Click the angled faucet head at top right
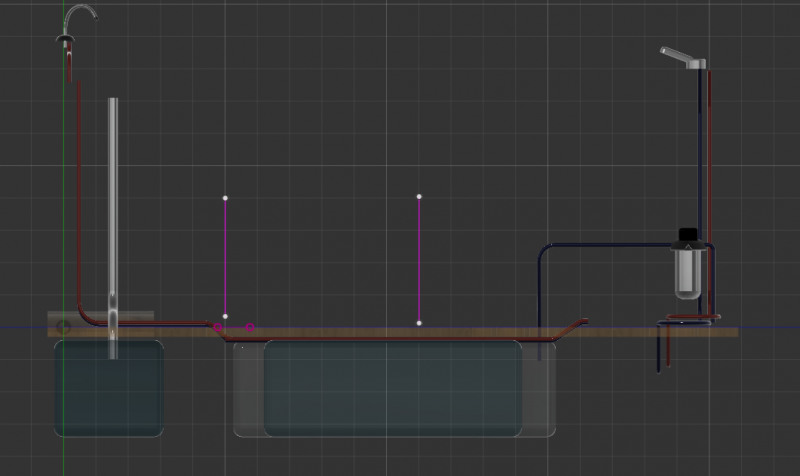 (x=681, y=57)
